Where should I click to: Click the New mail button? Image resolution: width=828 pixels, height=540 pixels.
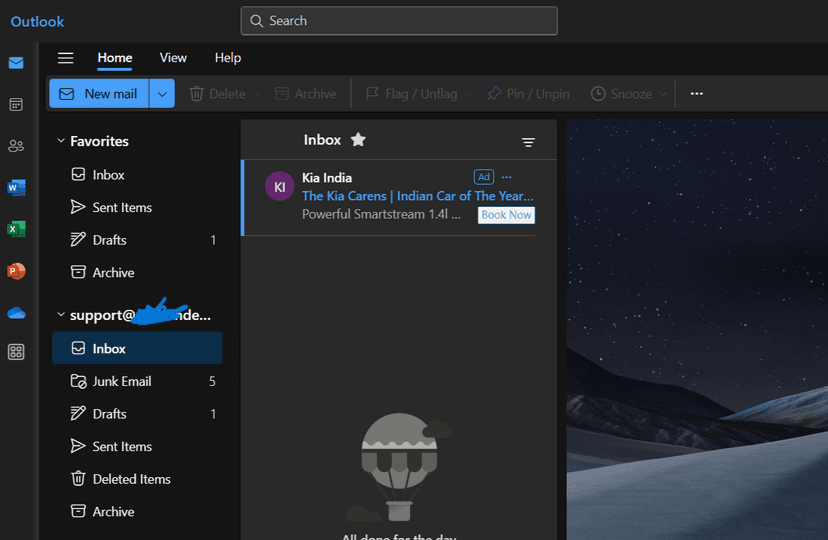coord(99,94)
